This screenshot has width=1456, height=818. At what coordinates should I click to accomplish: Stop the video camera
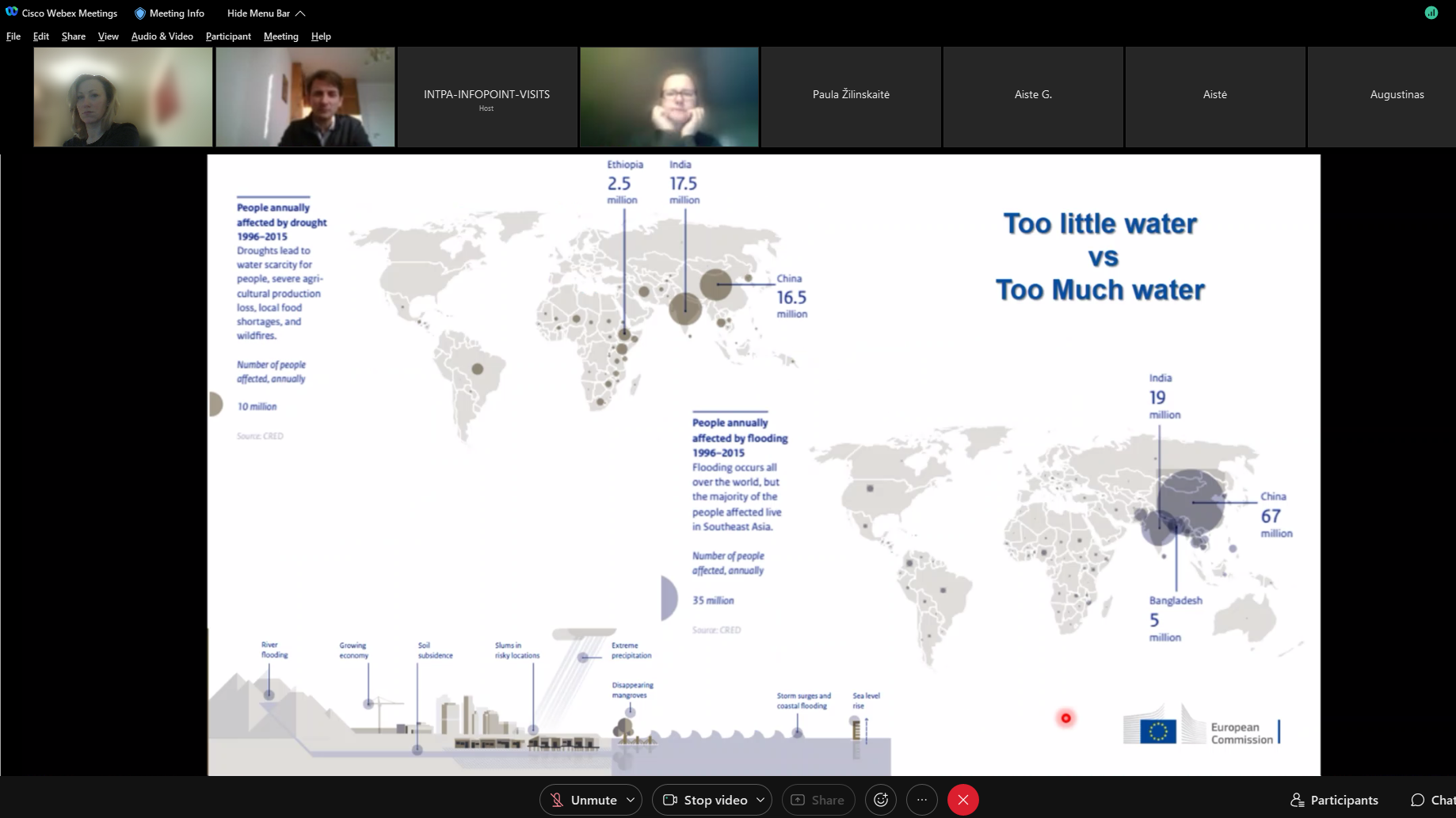[x=704, y=800]
